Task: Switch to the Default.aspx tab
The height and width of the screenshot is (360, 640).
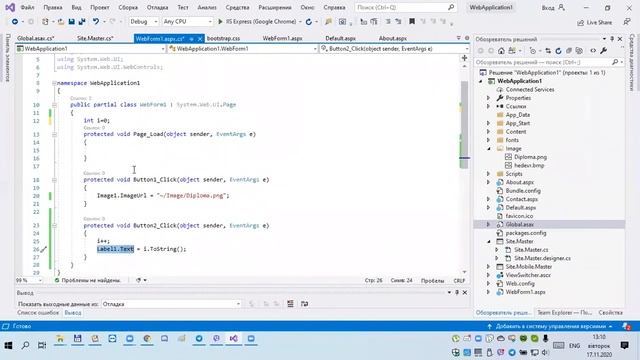Action: [x=340, y=38]
